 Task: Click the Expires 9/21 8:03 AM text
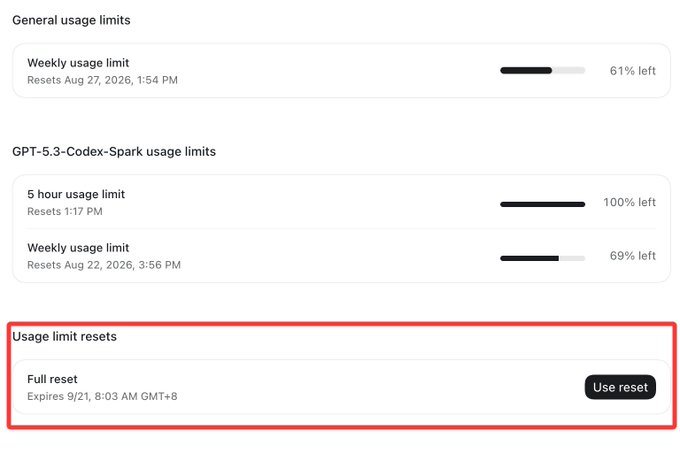(x=102, y=397)
